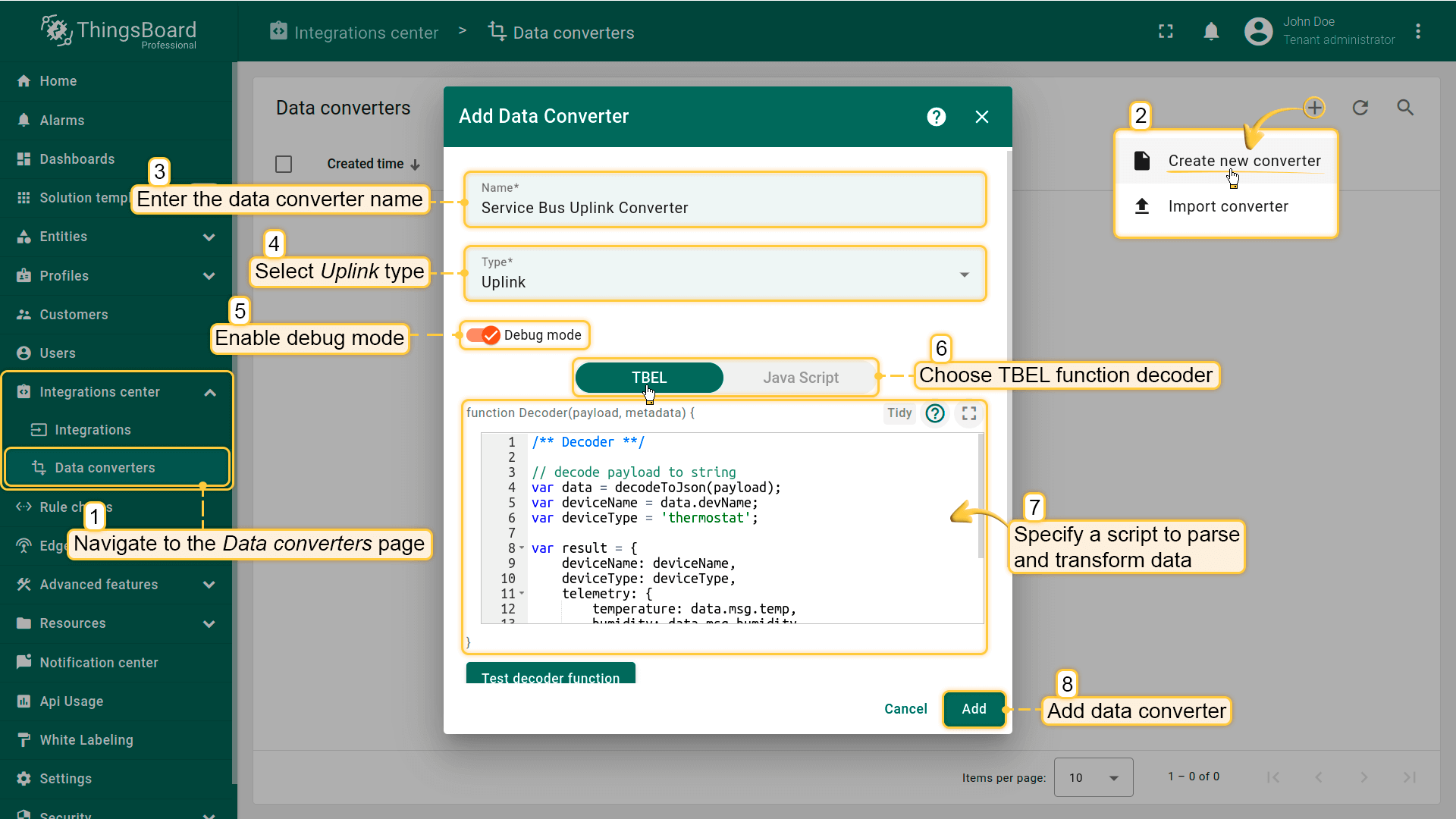Image resolution: width=1456 pixels, height=819 pixels.
Task: Disable the Debug mode toggle
Action: click(483, 335)
